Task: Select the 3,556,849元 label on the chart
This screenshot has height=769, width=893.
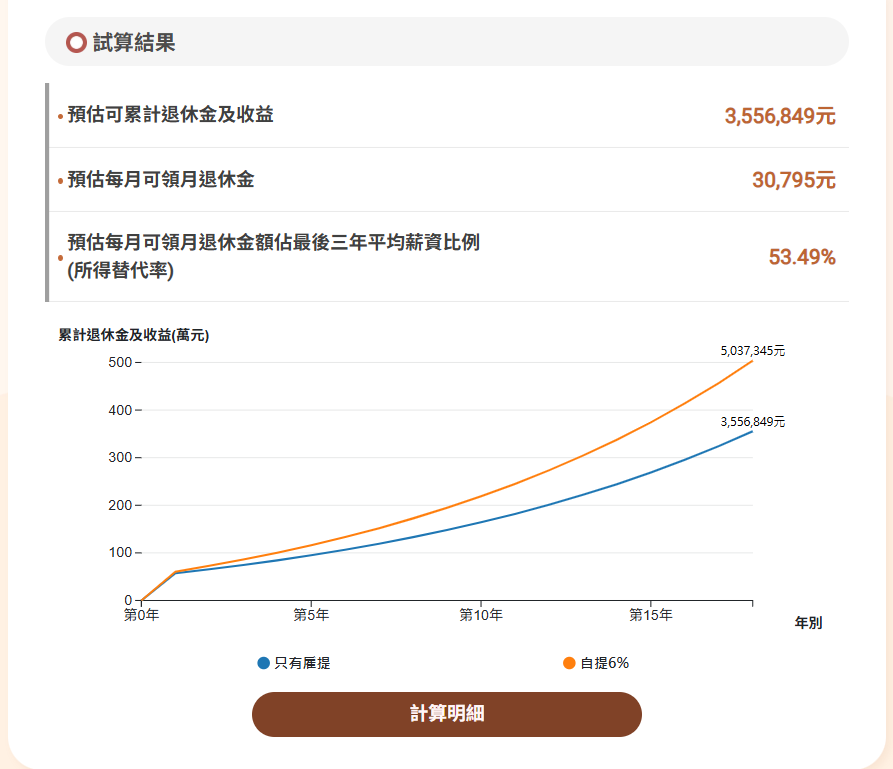Action: [752, 422]
